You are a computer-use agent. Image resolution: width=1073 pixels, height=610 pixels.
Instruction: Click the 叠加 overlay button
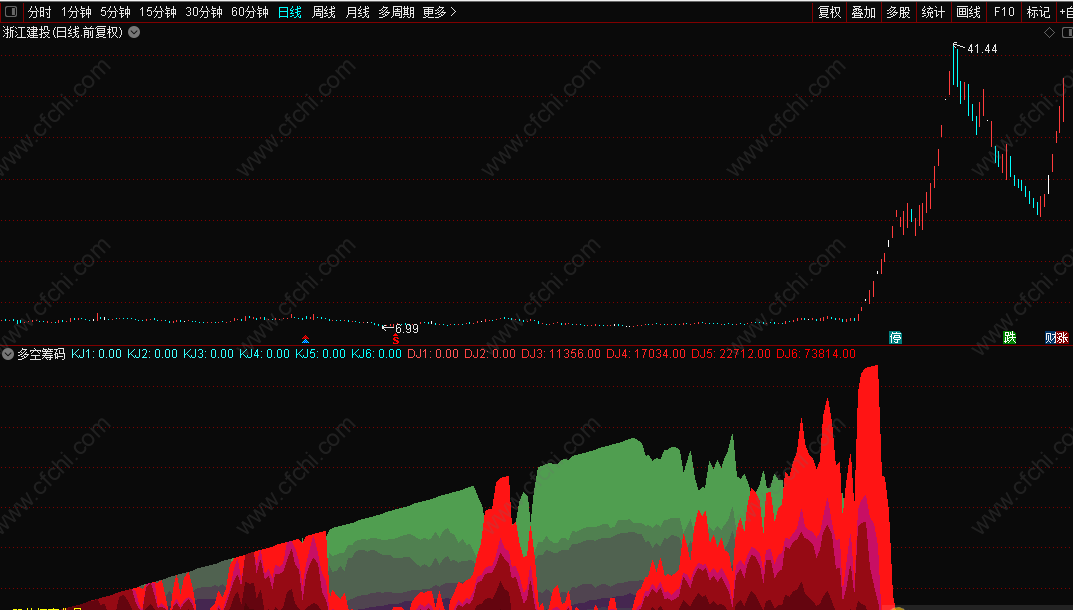click(x=864, y=12)
